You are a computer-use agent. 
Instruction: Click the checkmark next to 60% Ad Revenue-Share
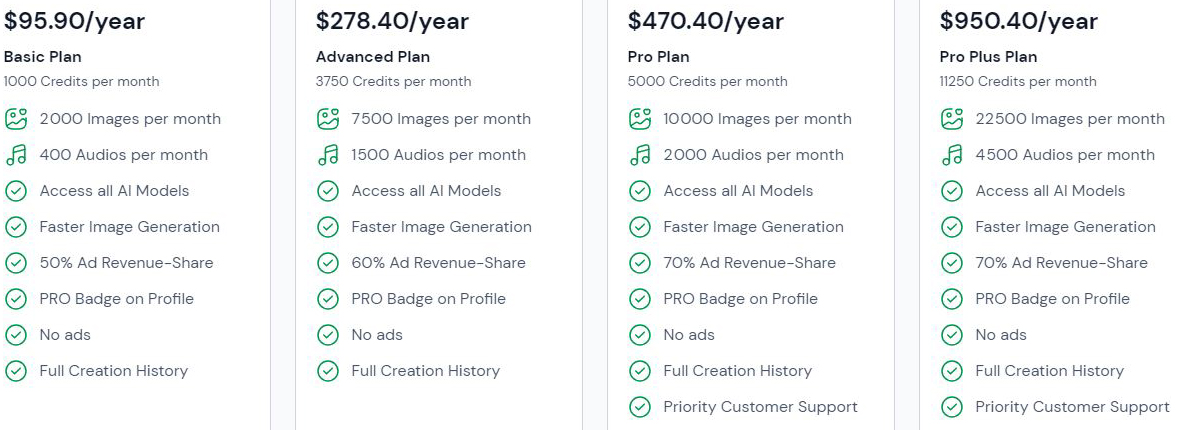coord(328,263)
